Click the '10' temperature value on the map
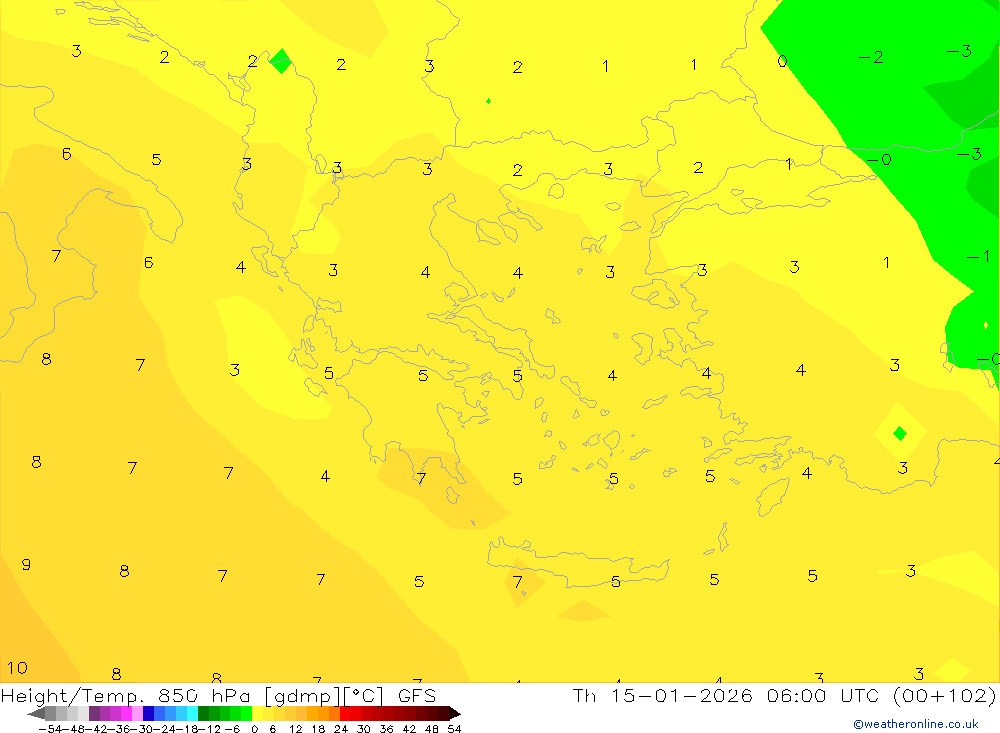1000x733 pixels. coord(17,668)
